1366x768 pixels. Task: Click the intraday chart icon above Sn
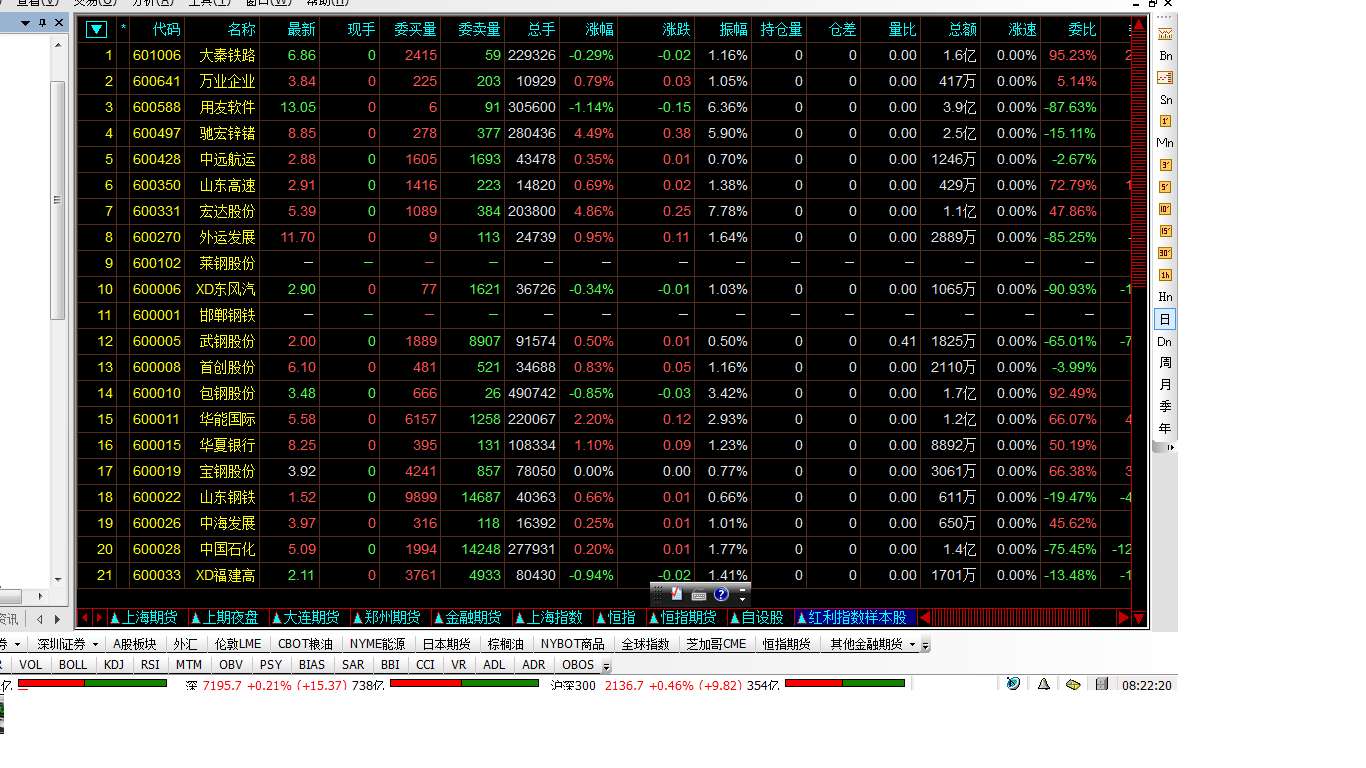coord(1165,78)
